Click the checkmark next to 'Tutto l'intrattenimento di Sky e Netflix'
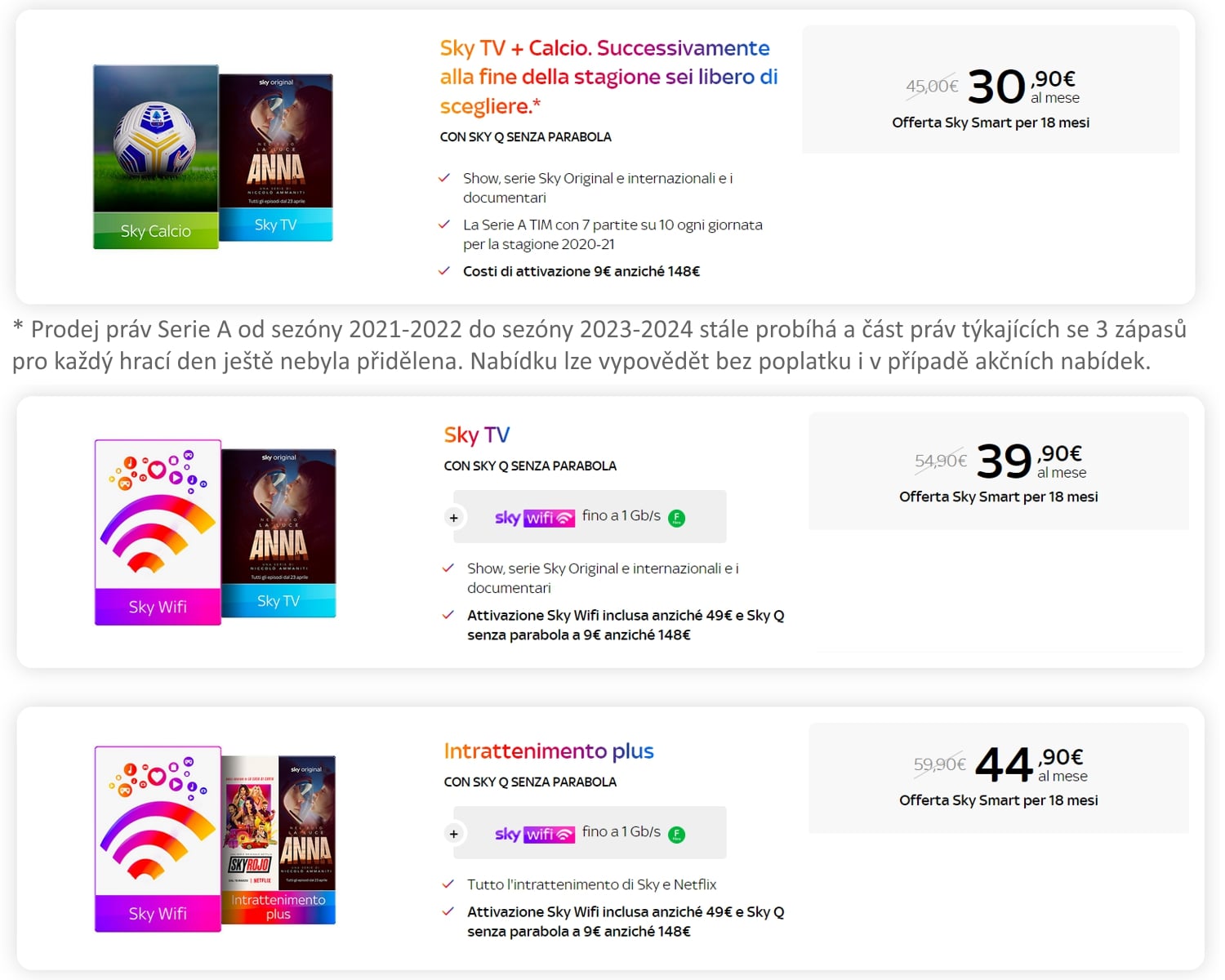 coord(448,884)
